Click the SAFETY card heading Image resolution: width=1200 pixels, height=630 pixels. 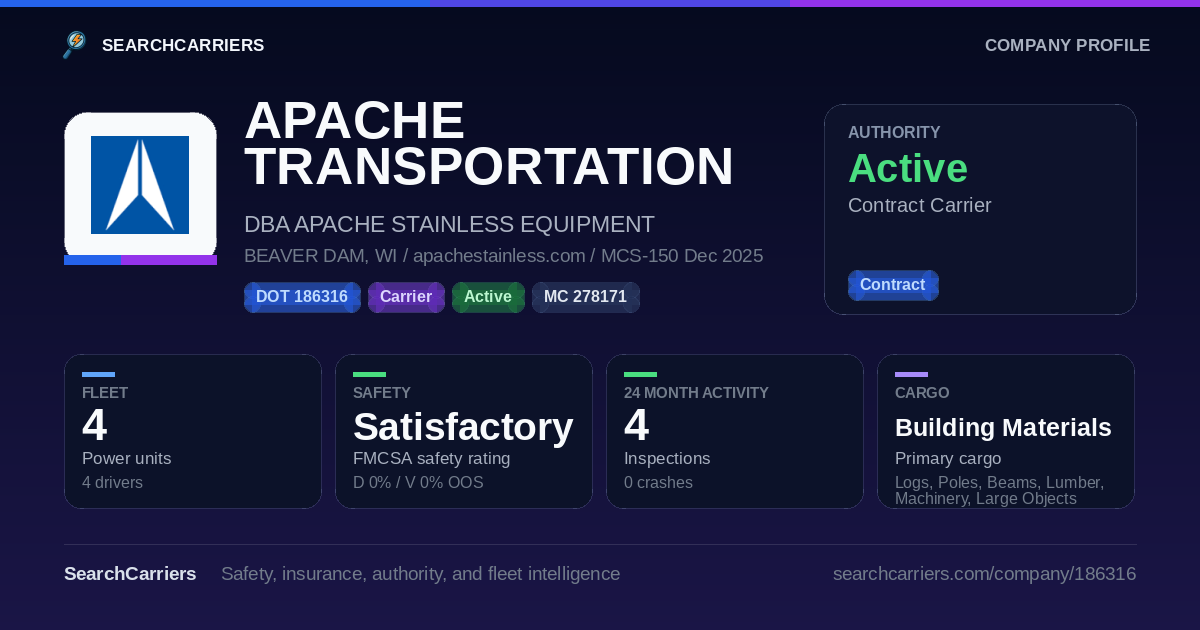tap(382, 393)
